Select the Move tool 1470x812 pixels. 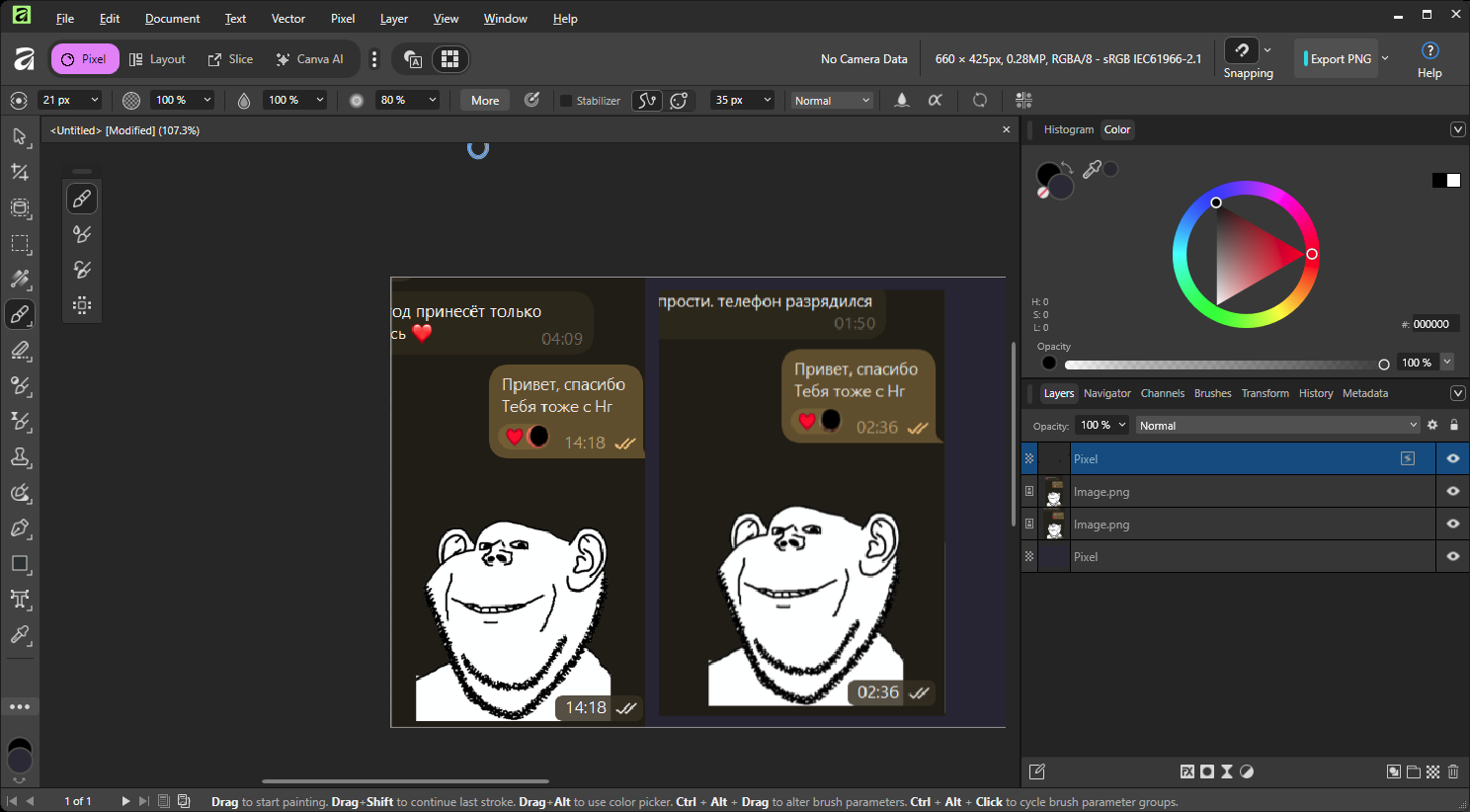click(20, 136)
